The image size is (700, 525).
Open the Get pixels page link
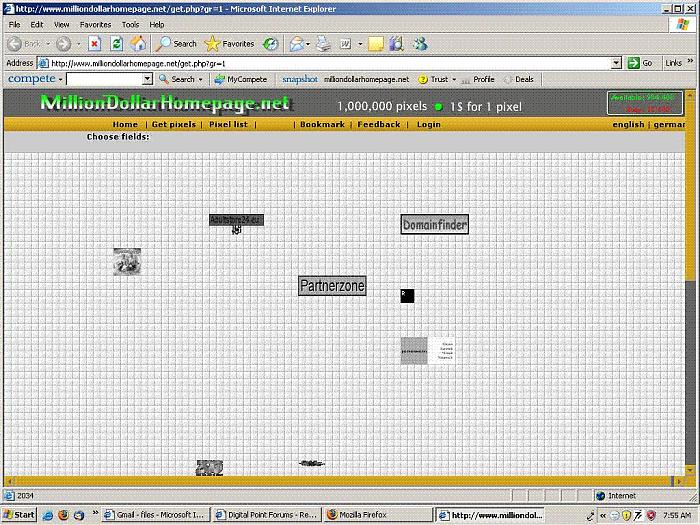[x=174, y=125]
